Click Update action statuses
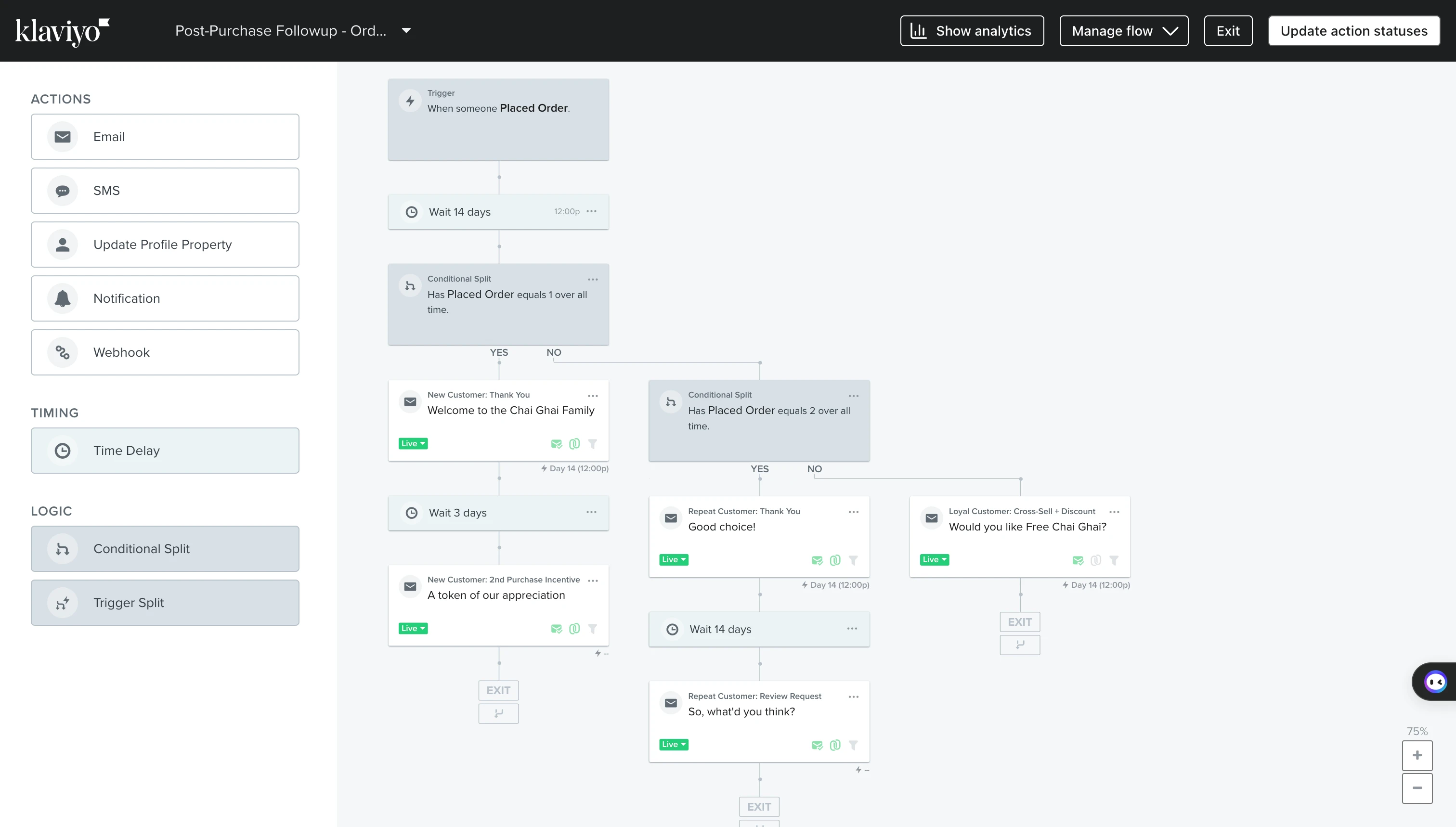This screenshot has width=1456, height=827. coord(1354,31)
